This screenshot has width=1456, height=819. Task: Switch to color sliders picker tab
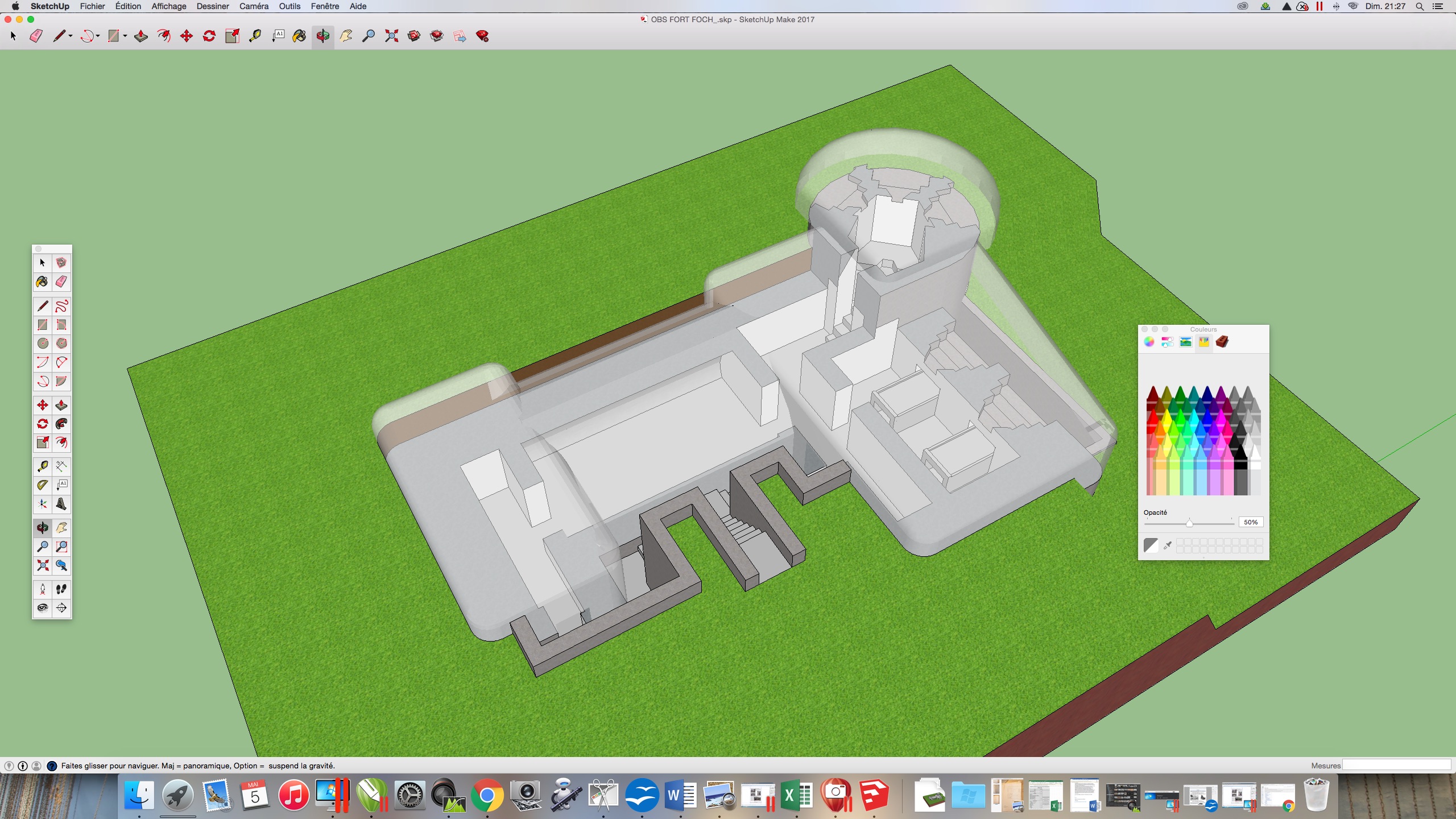1167,342
